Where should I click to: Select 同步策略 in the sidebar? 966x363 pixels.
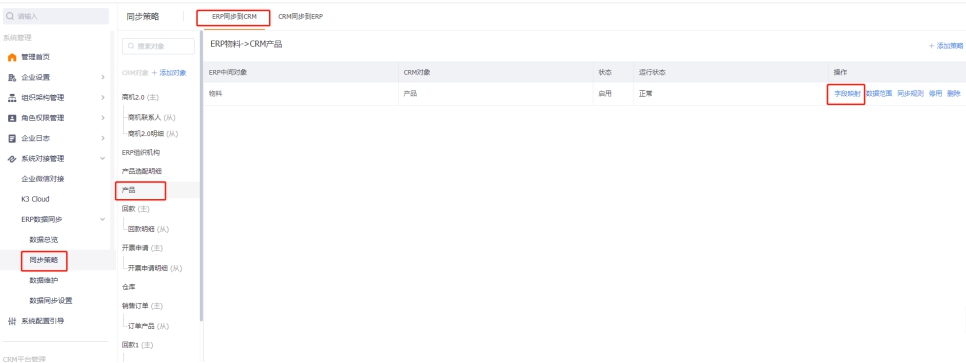coord(44,260)
